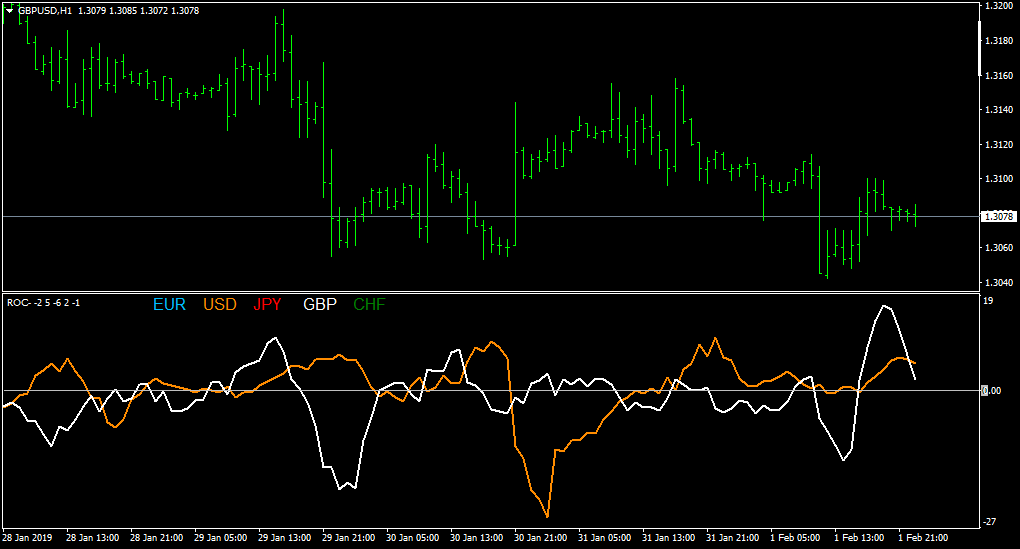Click the current price tag 1.3078
The width and height of the screenshot is (1020, 549).
point(999,217)
